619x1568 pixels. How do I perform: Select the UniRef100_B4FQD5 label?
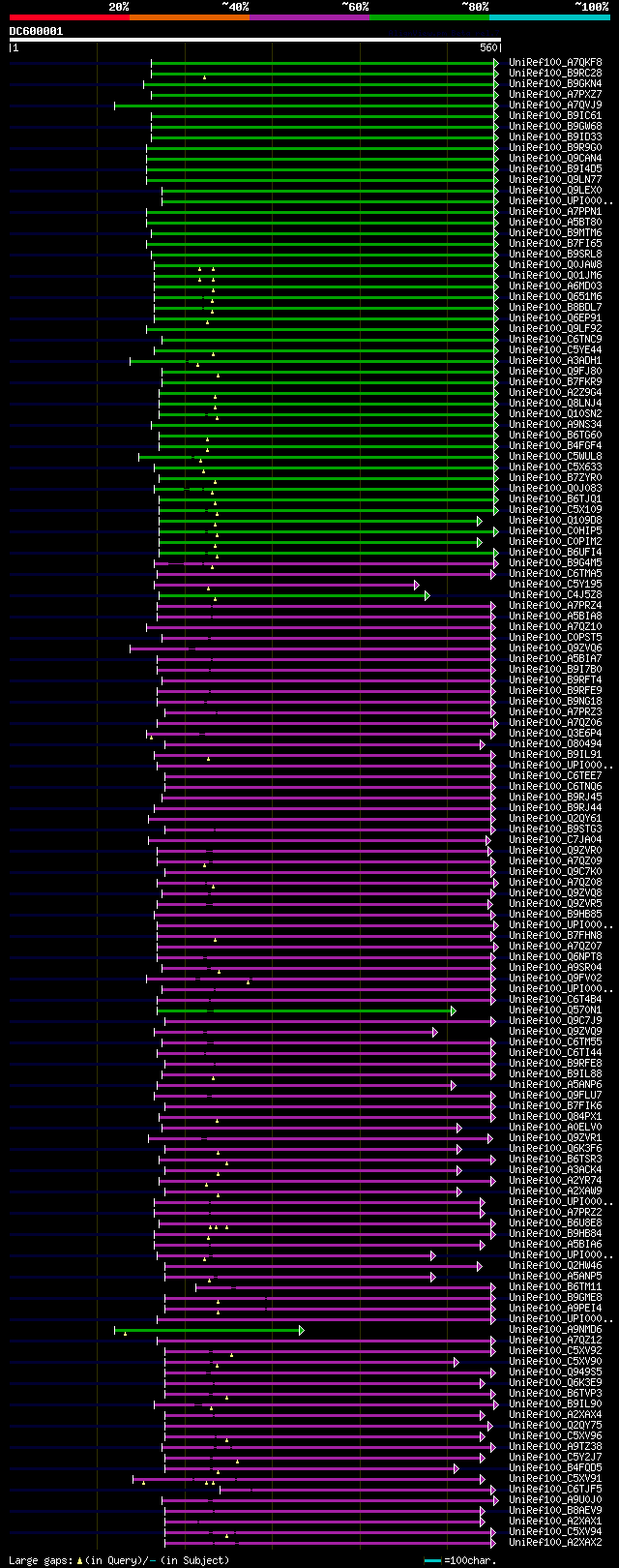[555, 1467]
